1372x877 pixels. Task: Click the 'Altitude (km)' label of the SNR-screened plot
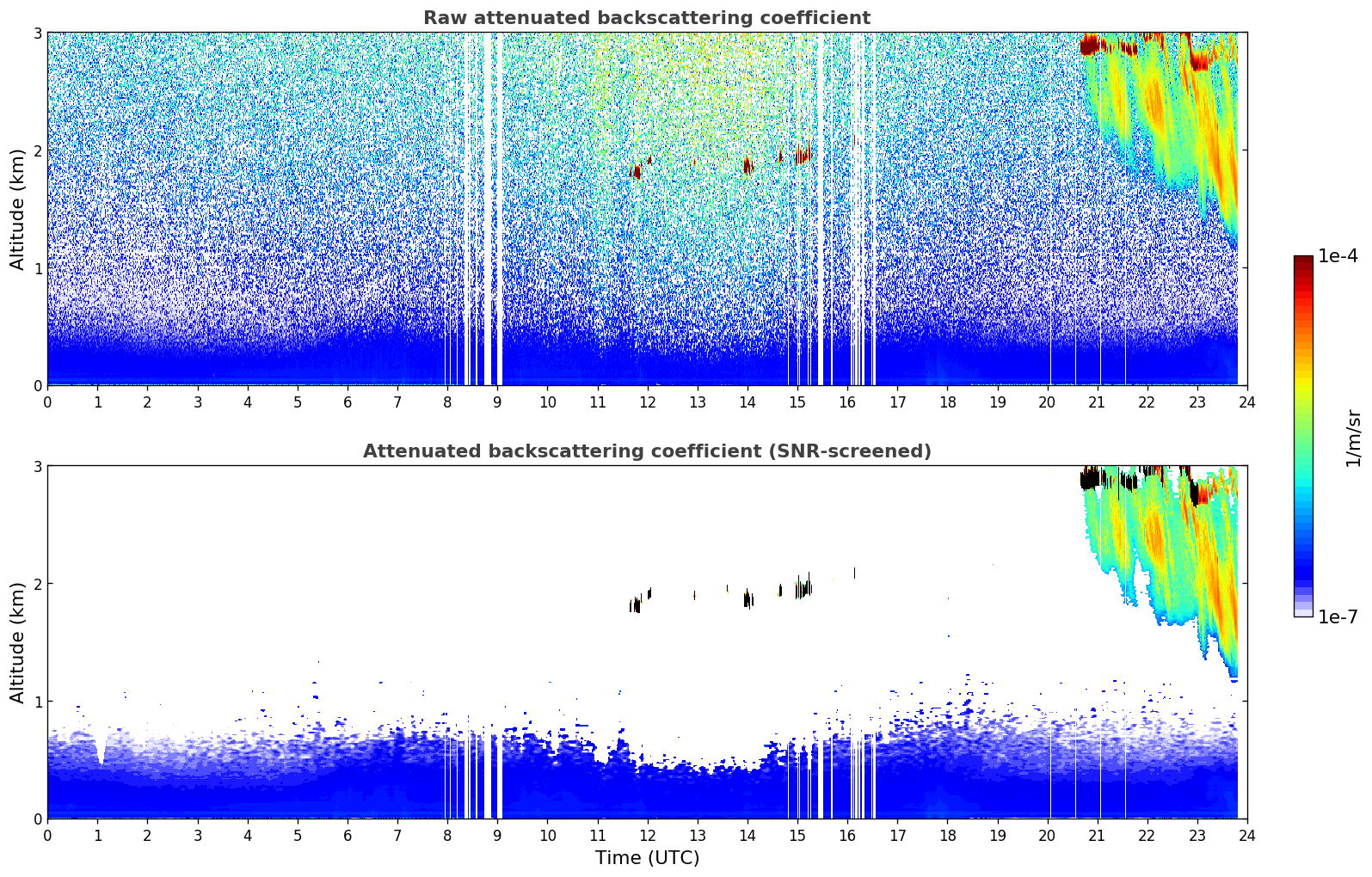tap(18, 642)
